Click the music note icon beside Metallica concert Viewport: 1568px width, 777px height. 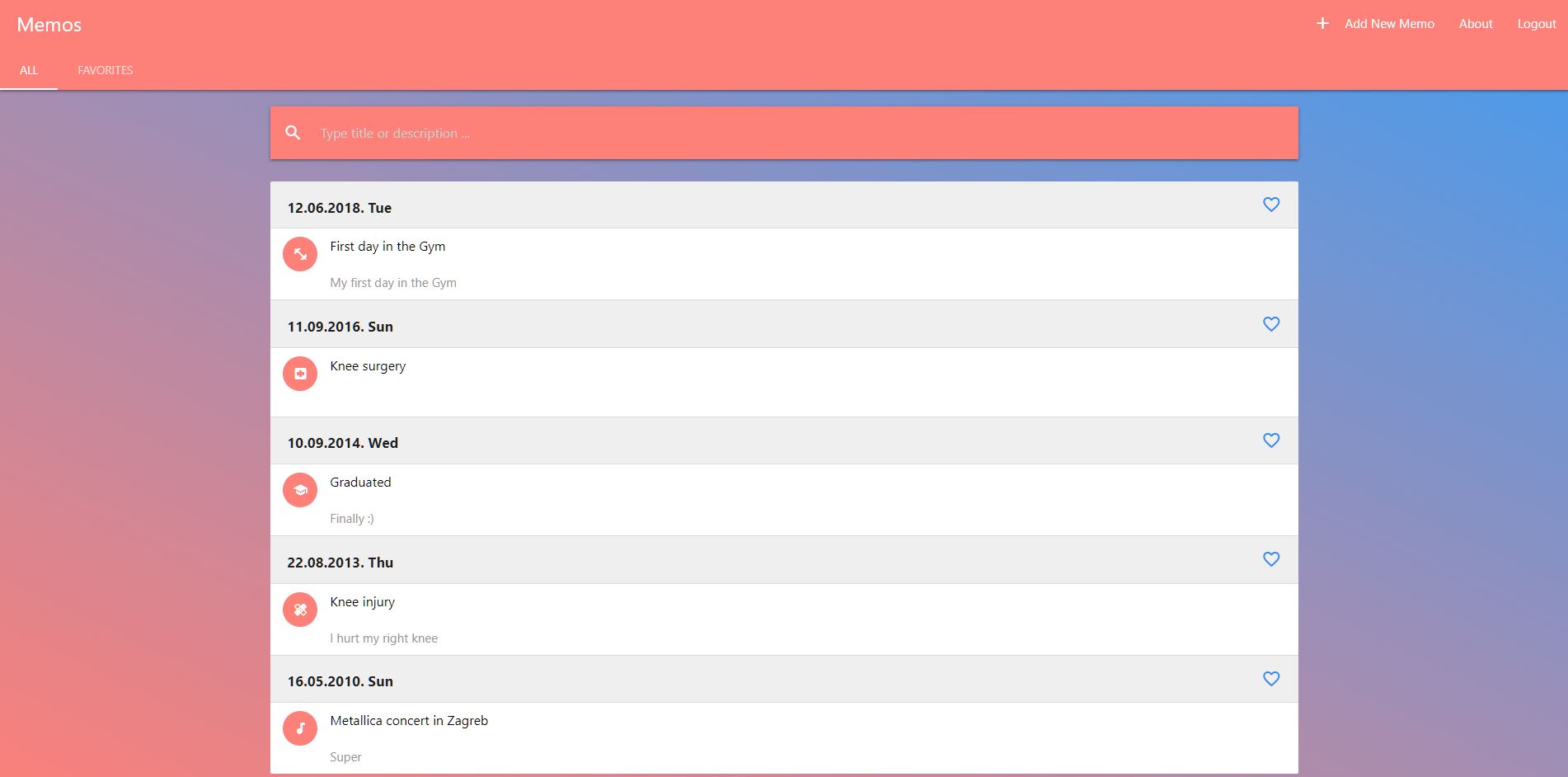[300, 728]
